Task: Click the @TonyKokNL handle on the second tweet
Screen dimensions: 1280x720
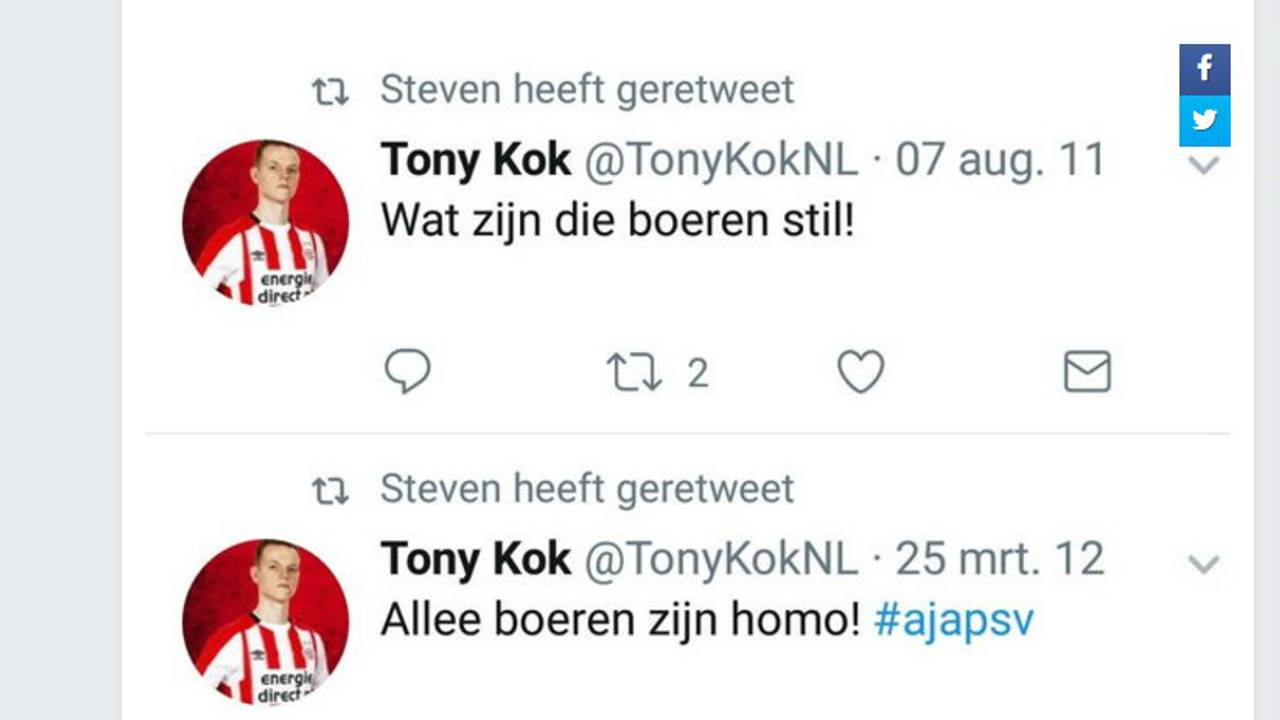Action: point(720,560)
